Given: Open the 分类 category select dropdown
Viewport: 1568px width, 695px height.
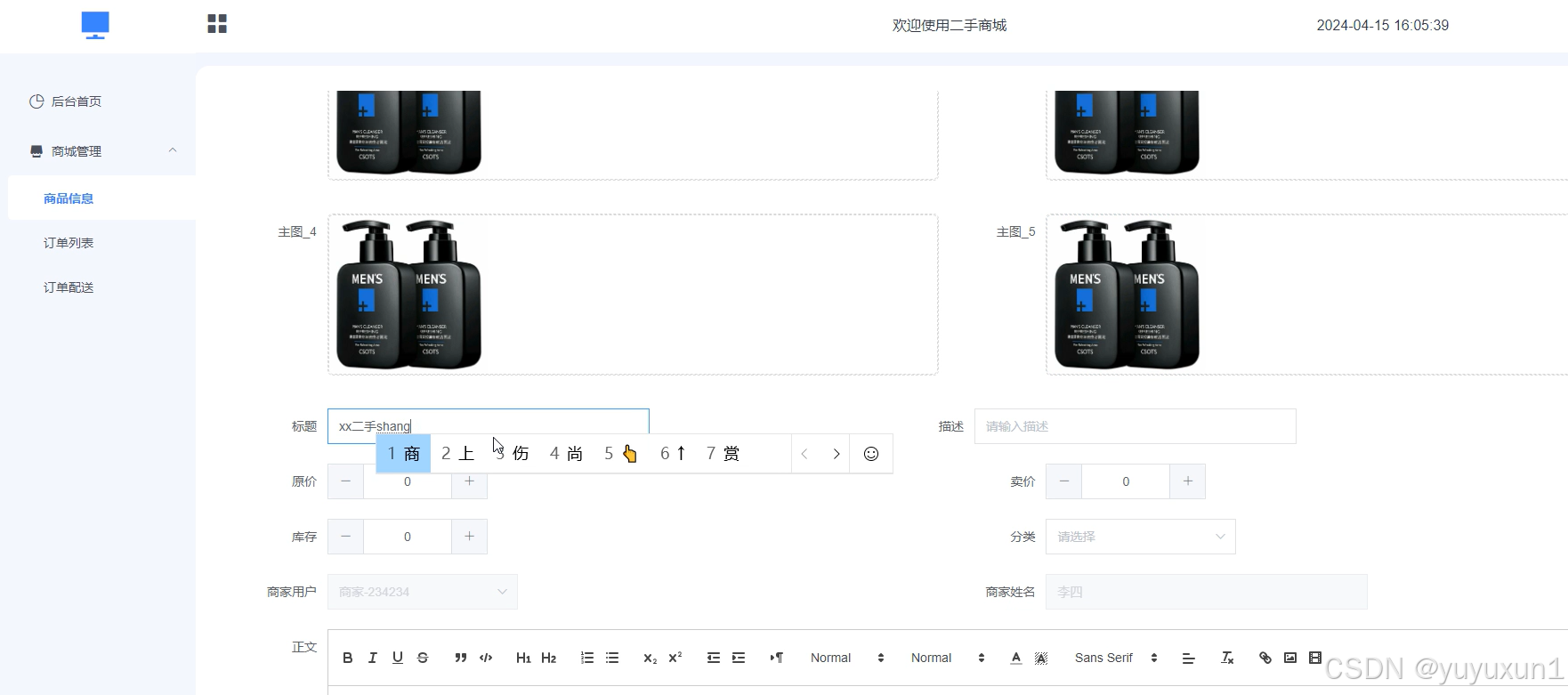Looking at the screenshot, I should pos(1140,537).
